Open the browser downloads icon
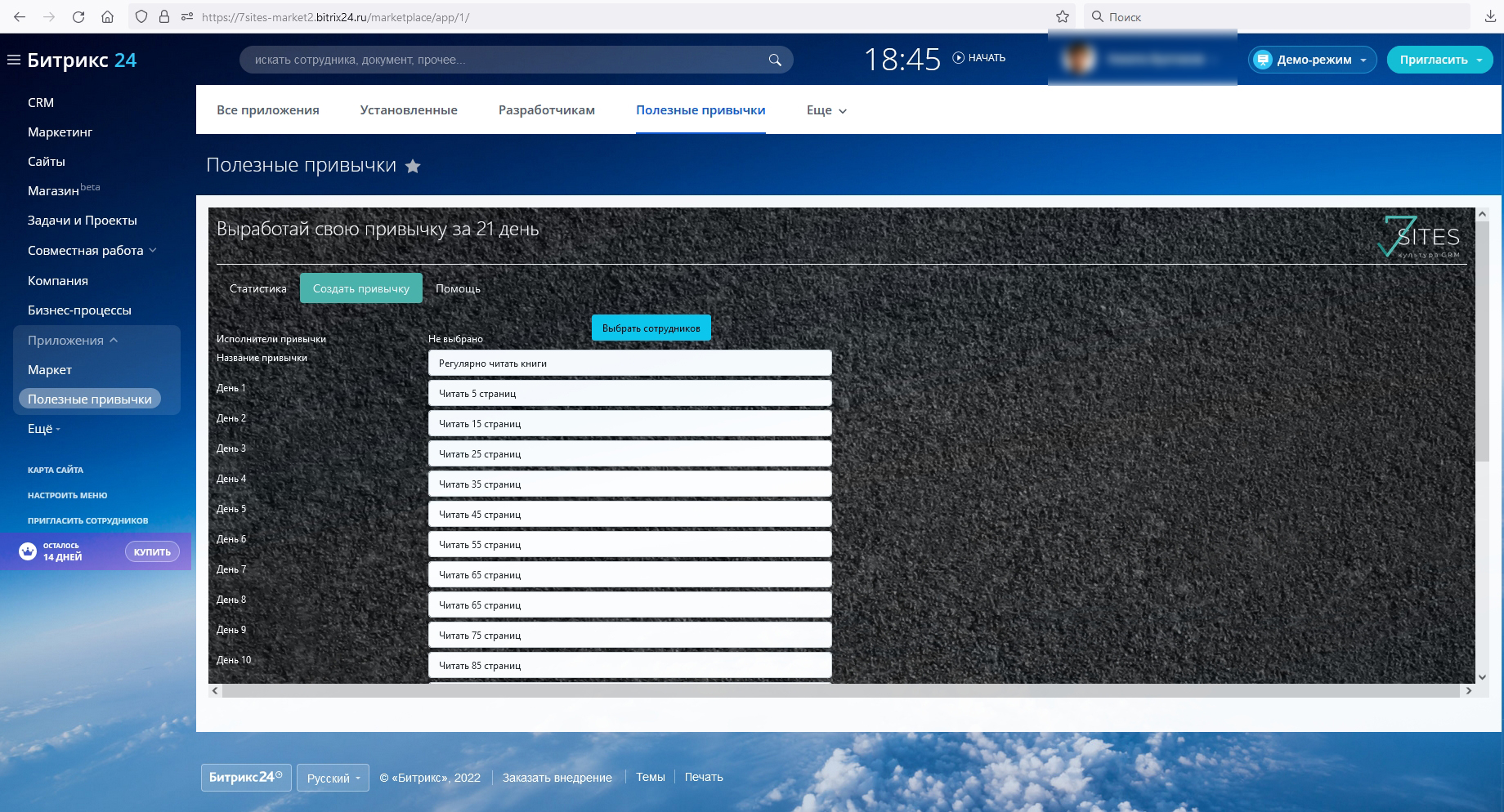The image size is (1504, 812). 1489,16
